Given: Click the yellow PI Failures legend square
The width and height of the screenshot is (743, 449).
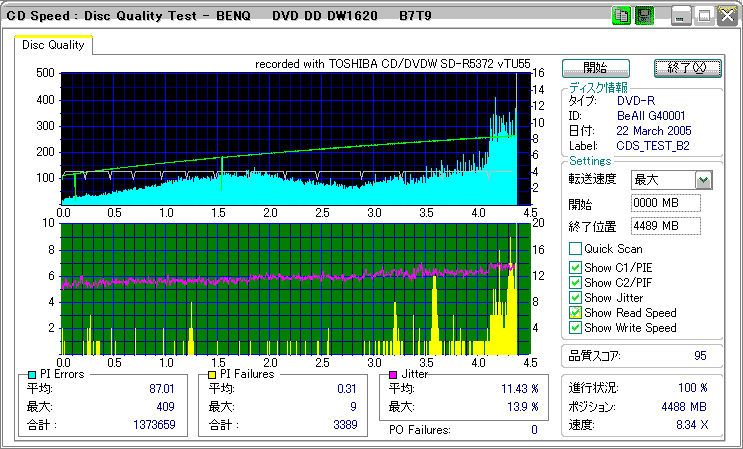Looking at the screenshot, I should (212, 374).
